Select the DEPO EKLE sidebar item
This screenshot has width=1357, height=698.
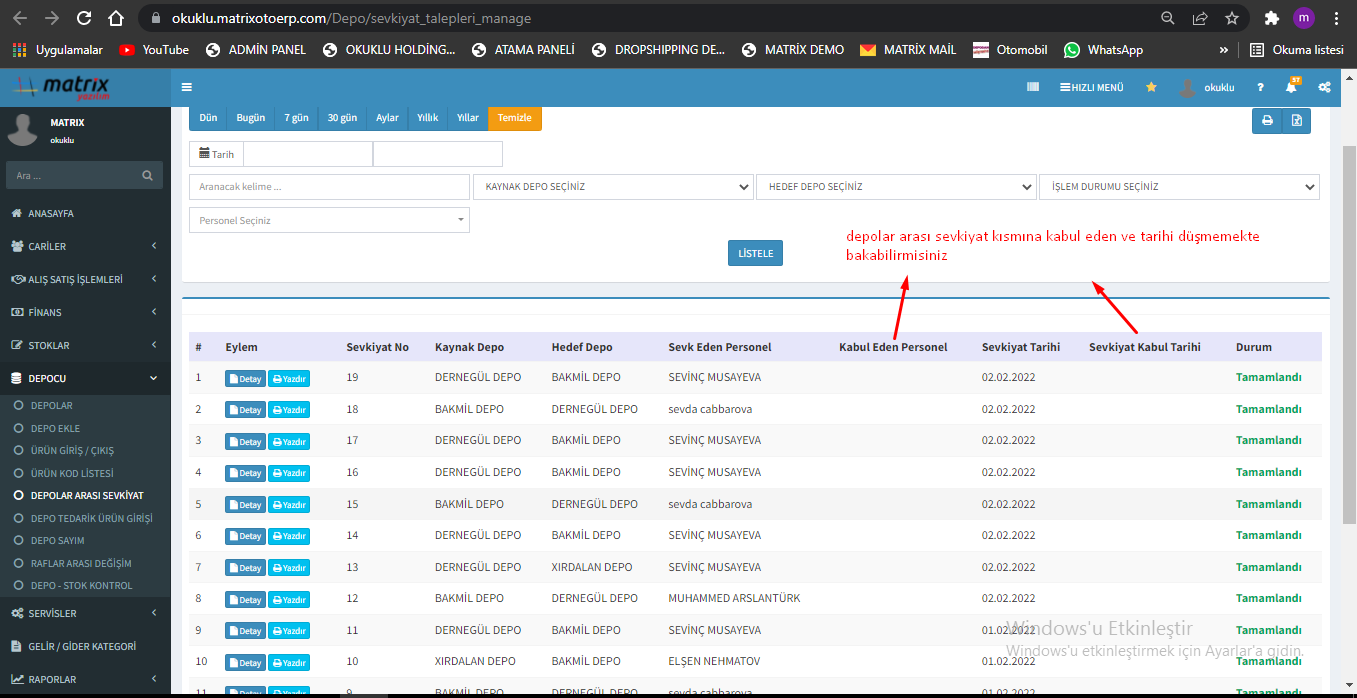(x=55, y=428)
